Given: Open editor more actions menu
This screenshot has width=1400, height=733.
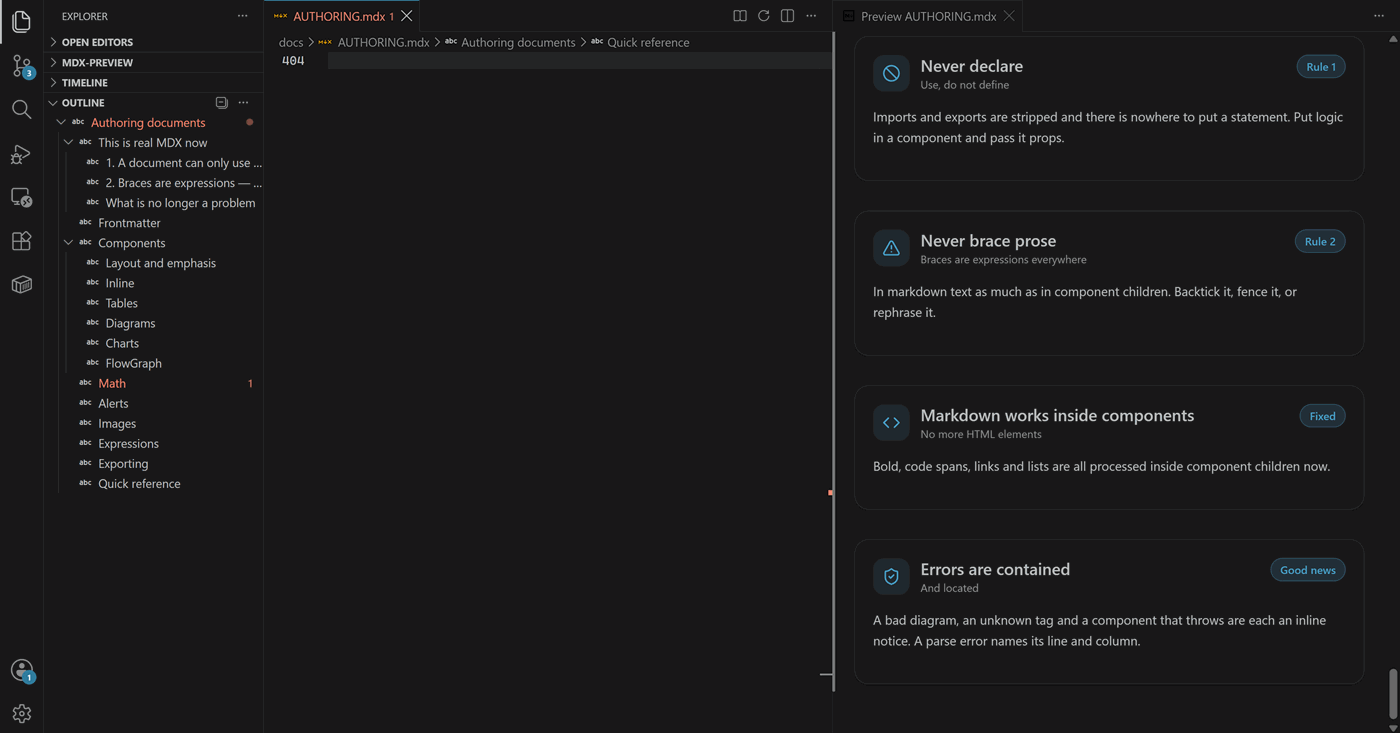Looking at the screenshot, I should coord(811,16).
